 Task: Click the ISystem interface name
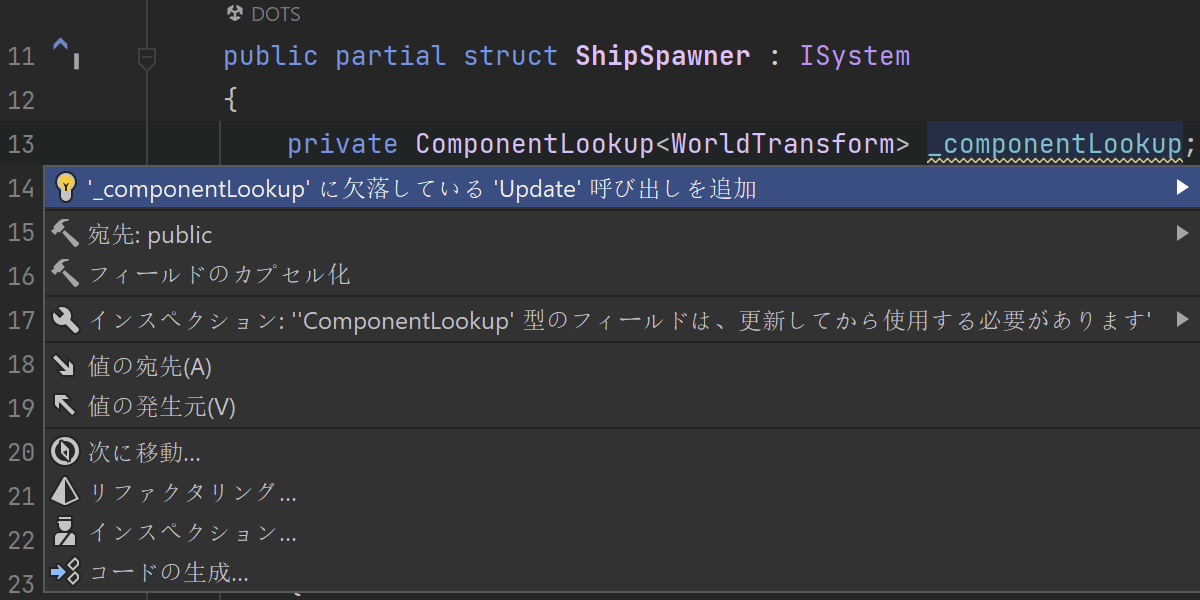coord(855,56)
